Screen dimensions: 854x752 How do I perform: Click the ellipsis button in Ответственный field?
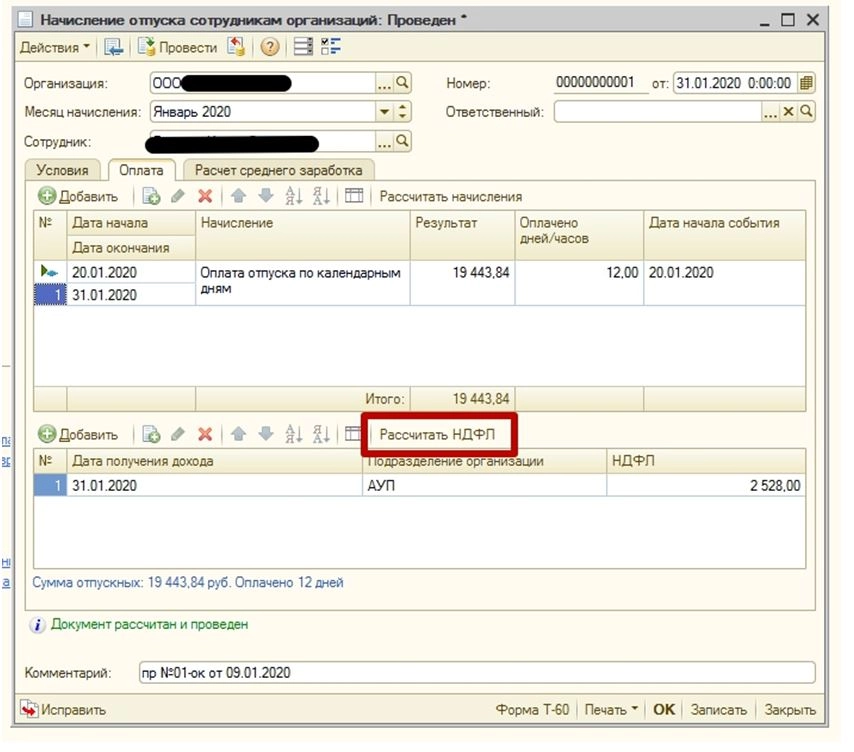click(770, 112)
